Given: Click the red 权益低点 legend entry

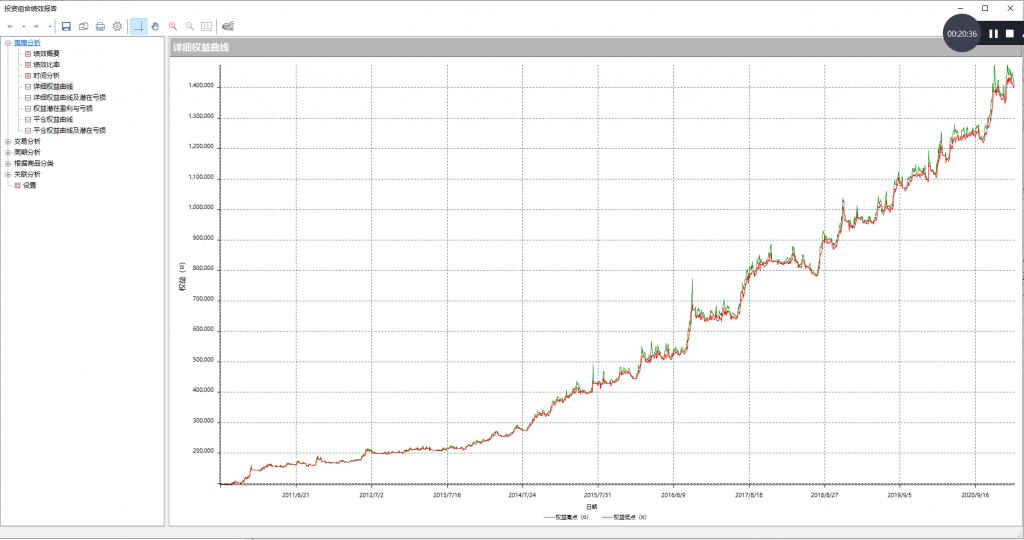Looking at the screenshot, I should (x=624, y=517).
